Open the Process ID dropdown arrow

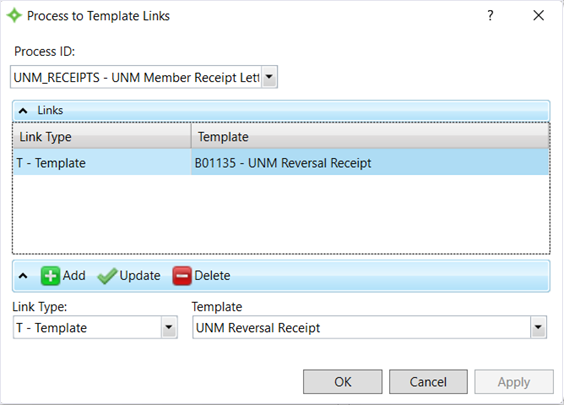tap(269, 77)
